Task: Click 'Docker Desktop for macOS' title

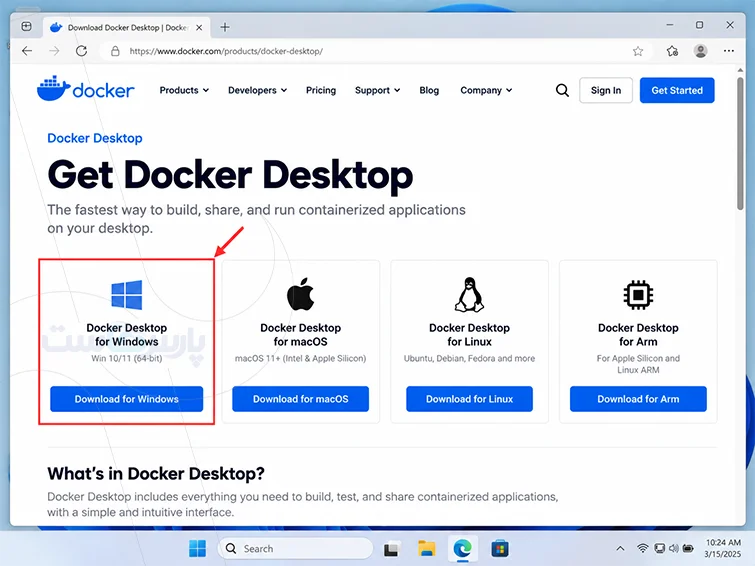Action: tap(300, 334)
